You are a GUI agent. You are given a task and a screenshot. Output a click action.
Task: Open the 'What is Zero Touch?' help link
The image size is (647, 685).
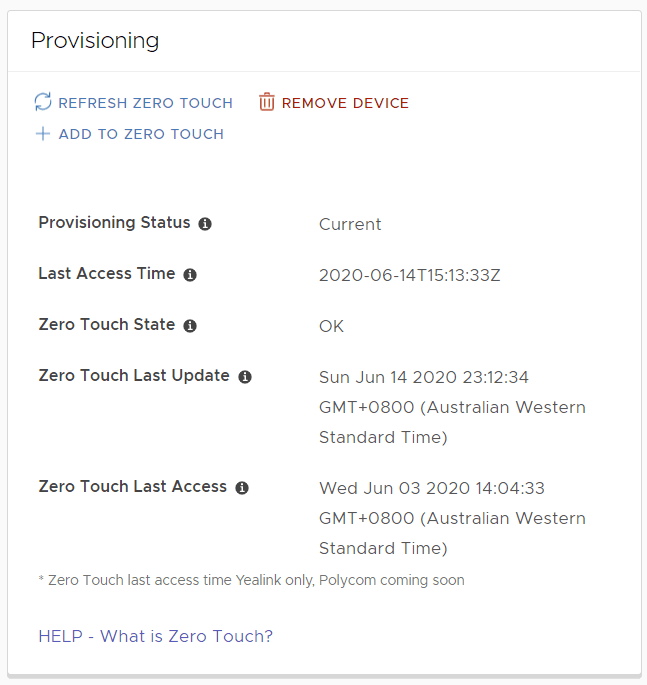(x=186, y=636)
